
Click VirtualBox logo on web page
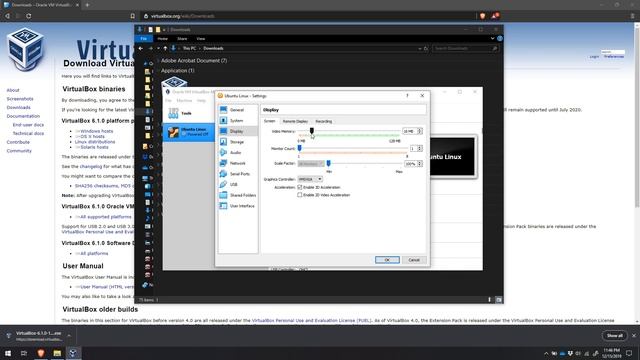coord(25,49)
